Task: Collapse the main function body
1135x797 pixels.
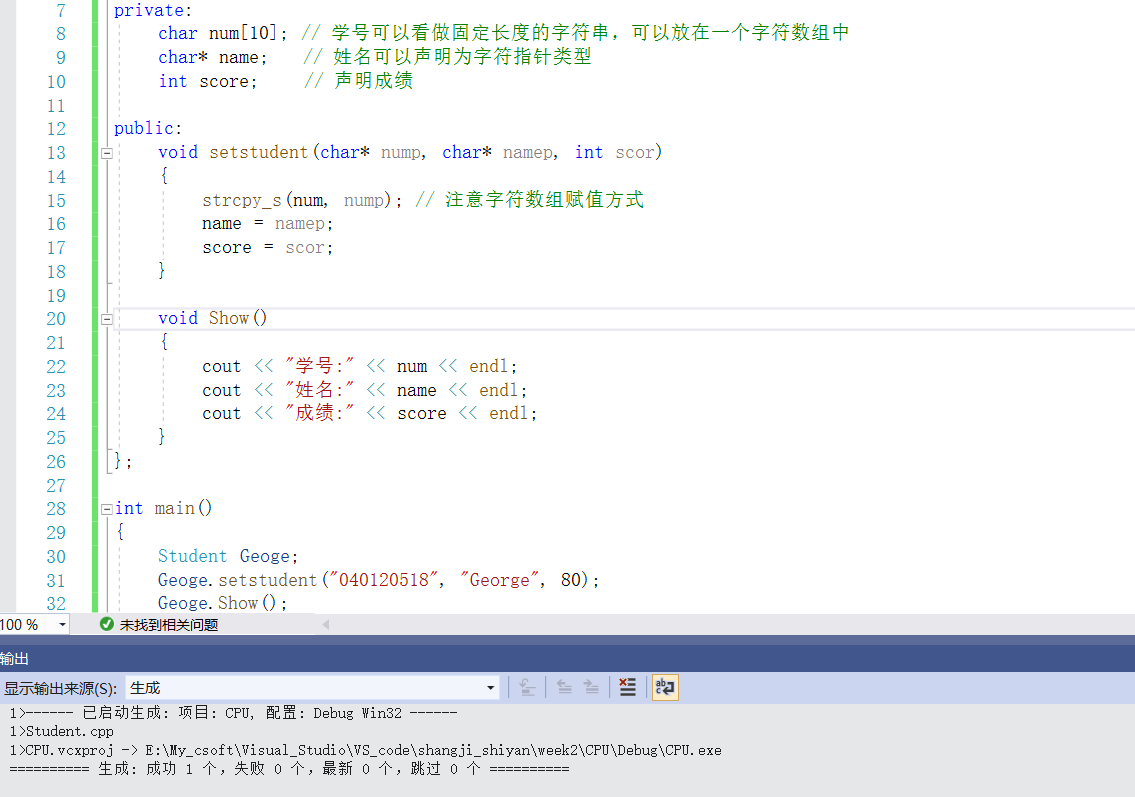Action: 106,507
